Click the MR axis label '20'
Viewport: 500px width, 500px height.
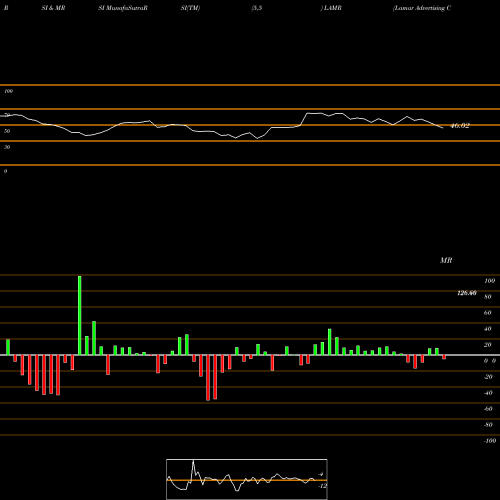tap(488, 345)
